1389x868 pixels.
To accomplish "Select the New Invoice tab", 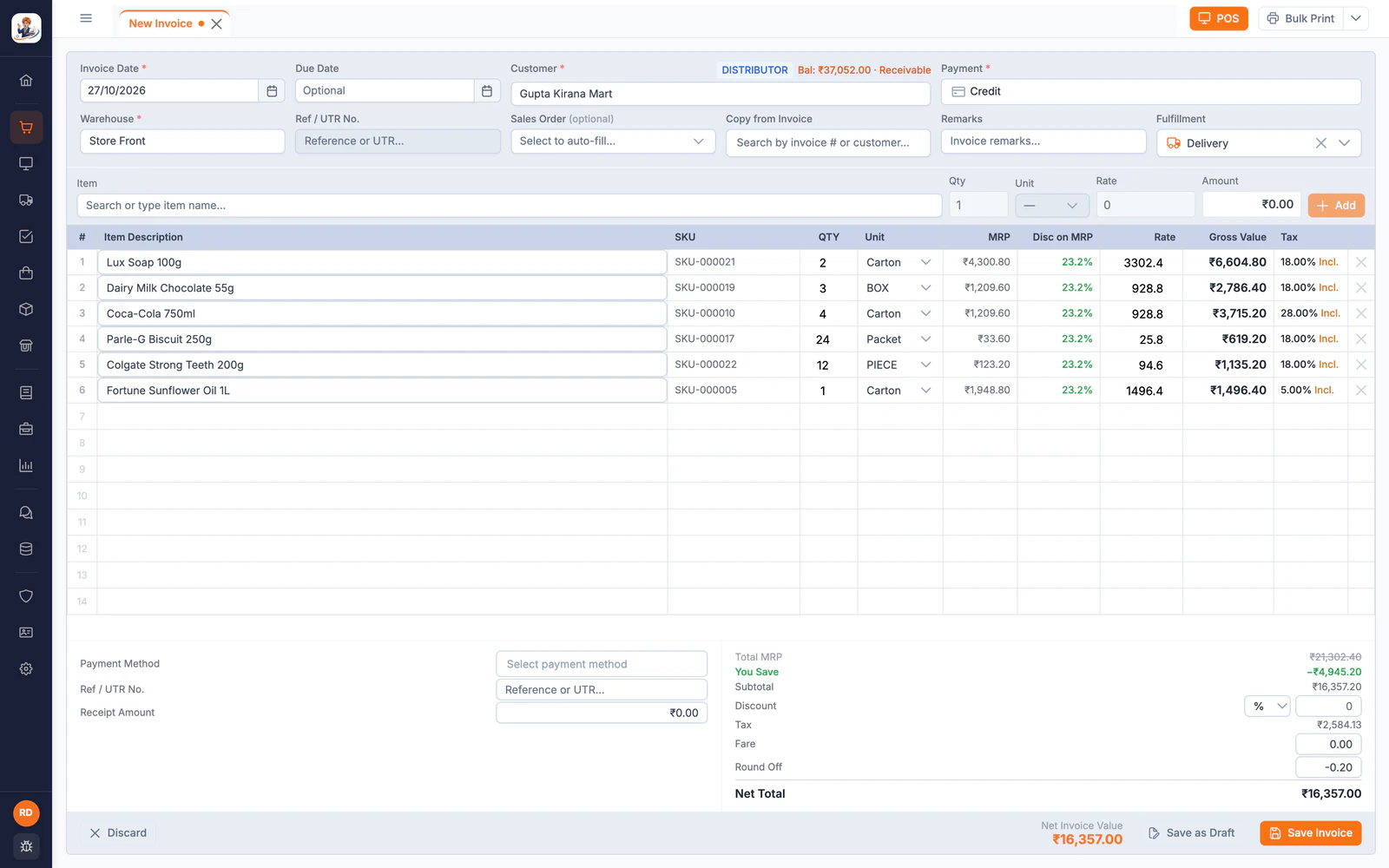I will pos(161,23).
